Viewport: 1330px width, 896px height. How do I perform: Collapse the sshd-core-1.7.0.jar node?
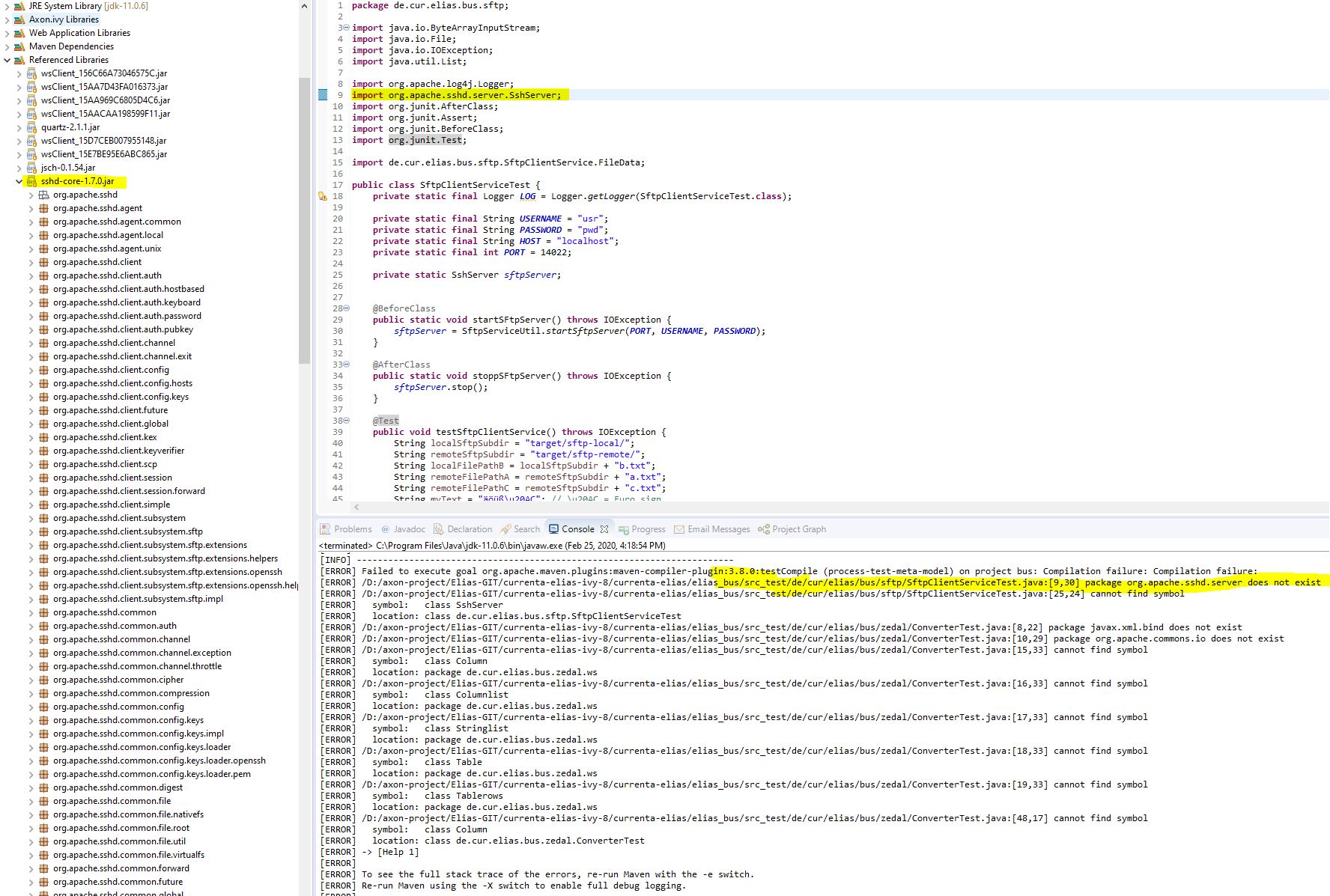coord(19,181)
